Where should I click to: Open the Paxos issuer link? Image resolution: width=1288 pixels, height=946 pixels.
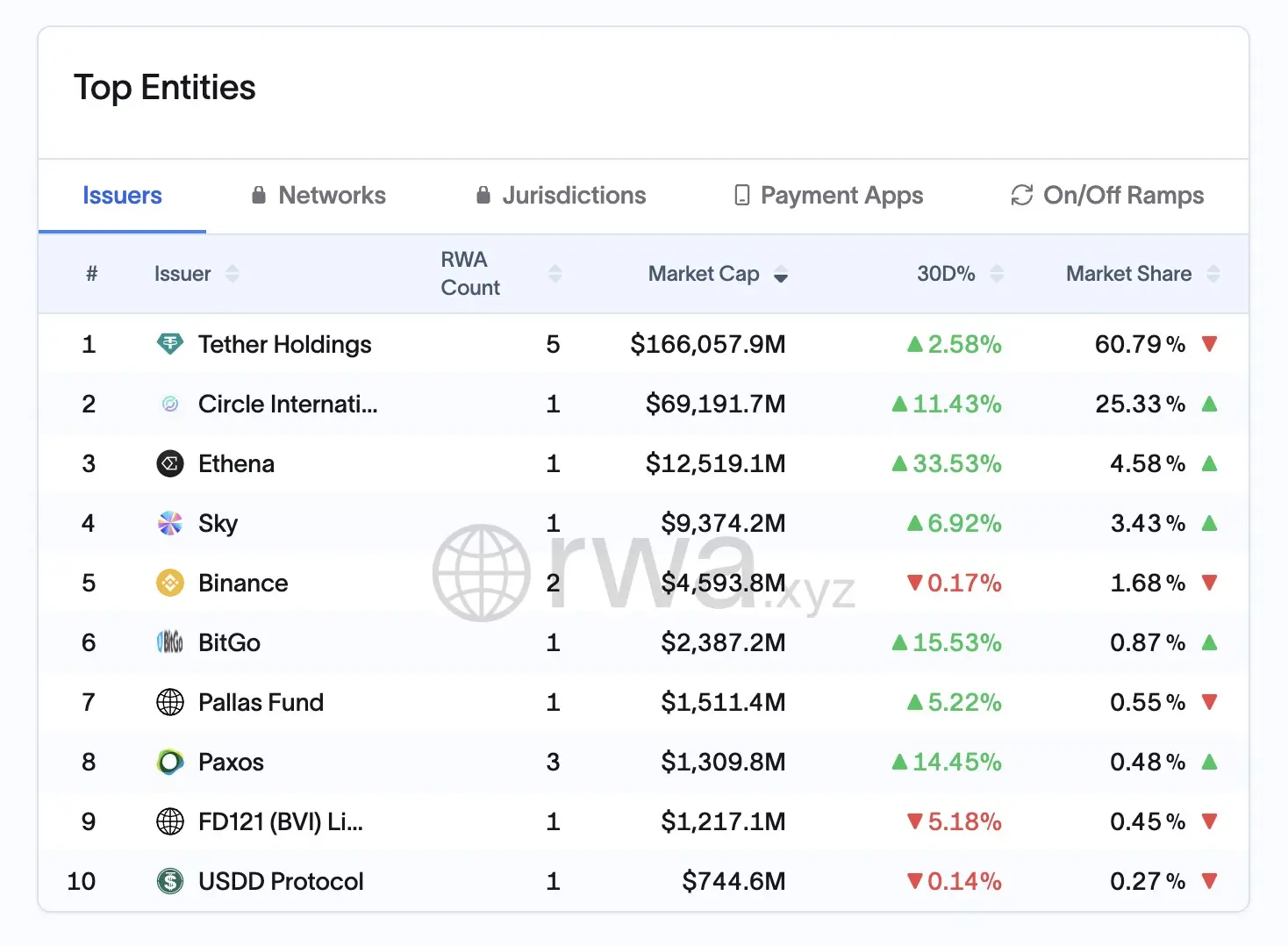[231, 762]
